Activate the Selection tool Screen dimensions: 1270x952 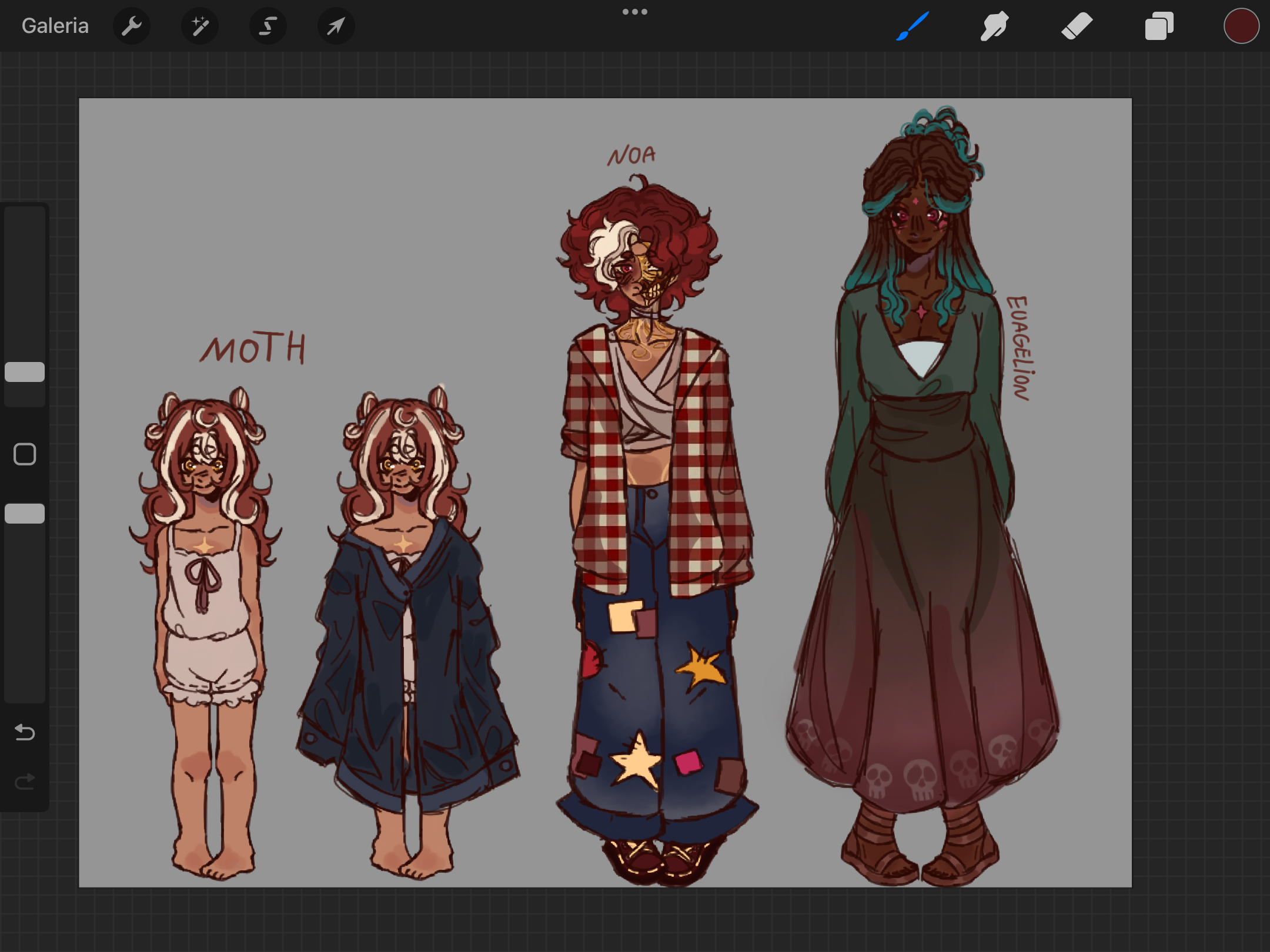coord(268,26)
